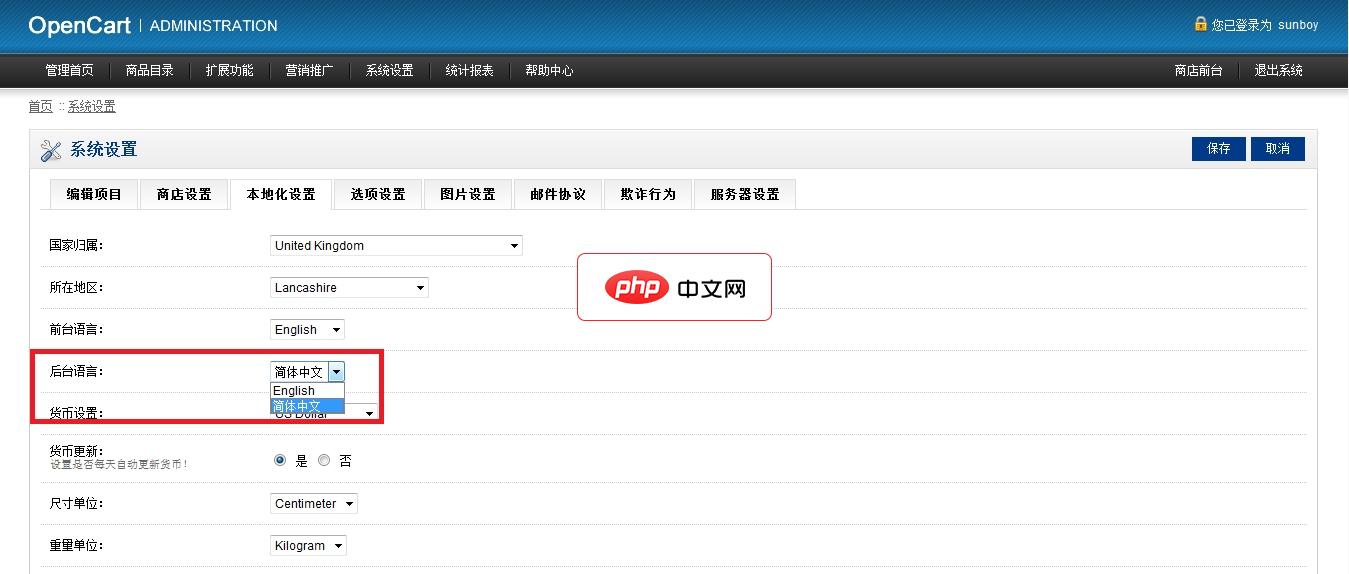Click the 后台语言 label

pos(77,371)
